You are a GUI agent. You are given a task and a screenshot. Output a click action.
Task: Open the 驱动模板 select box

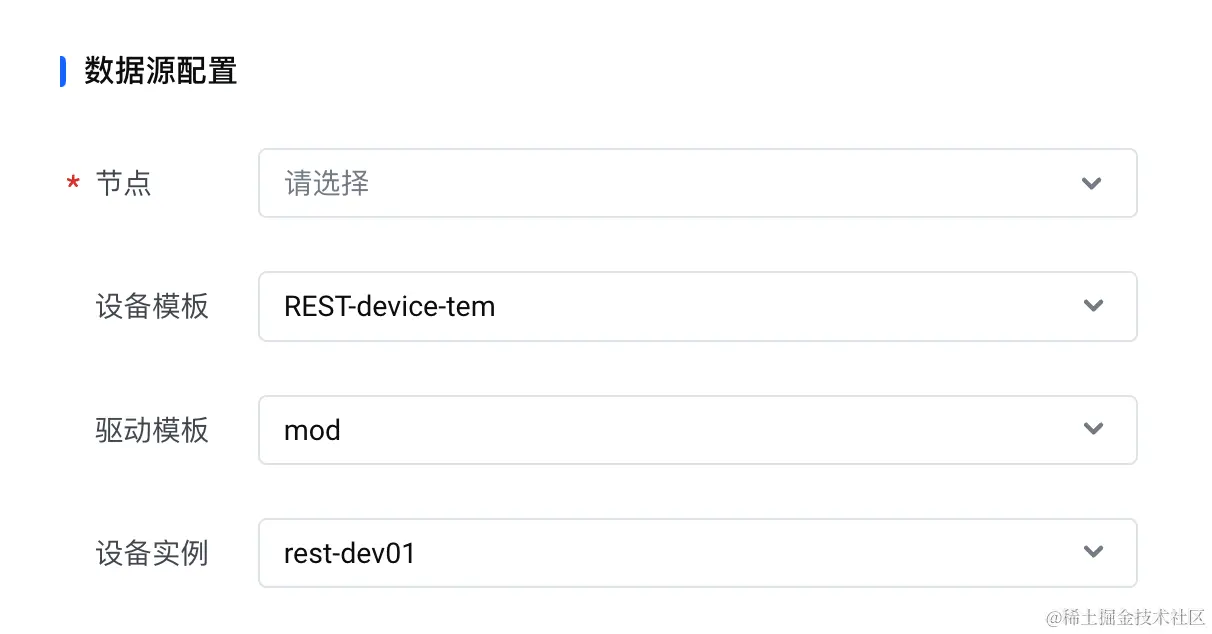697,430
